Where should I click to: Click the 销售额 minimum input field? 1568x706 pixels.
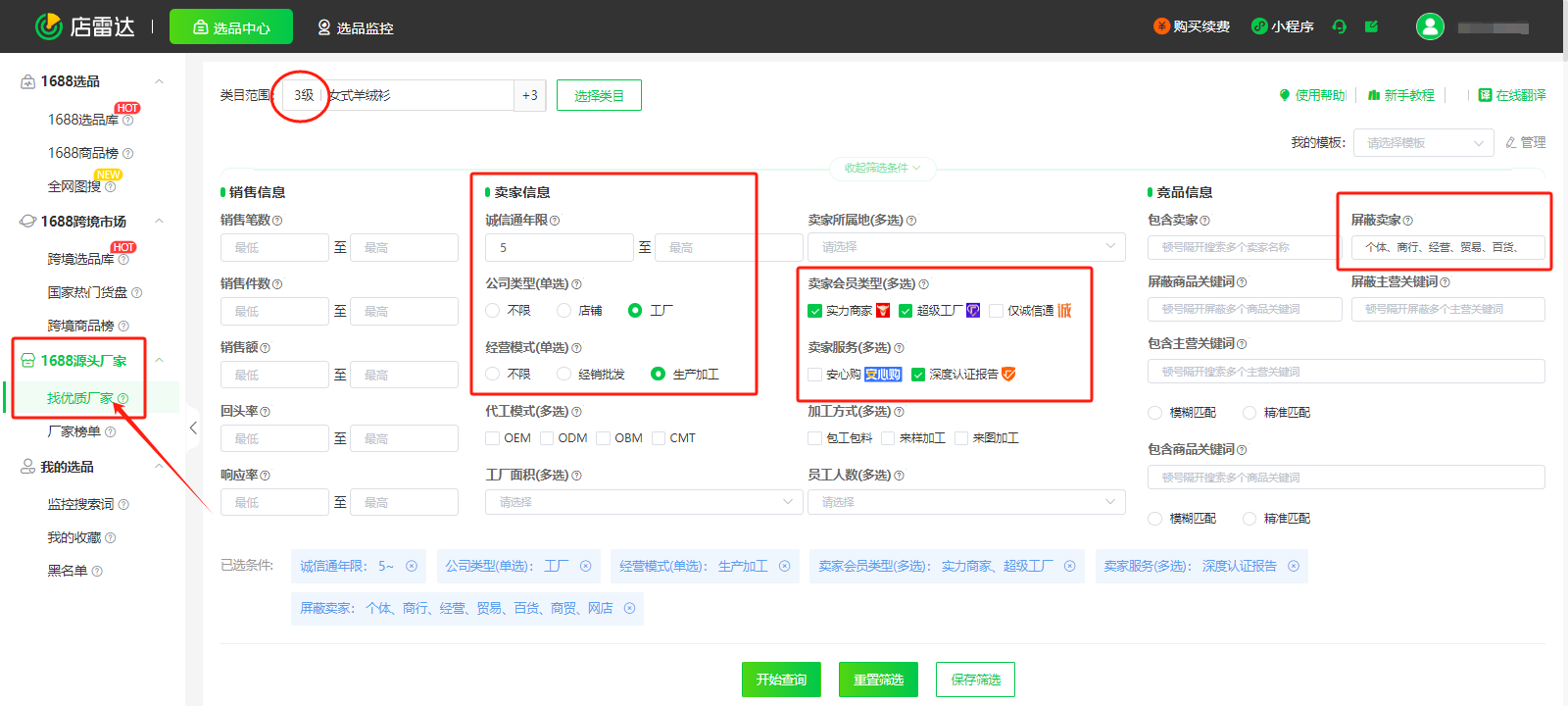(x=274, y=375)
